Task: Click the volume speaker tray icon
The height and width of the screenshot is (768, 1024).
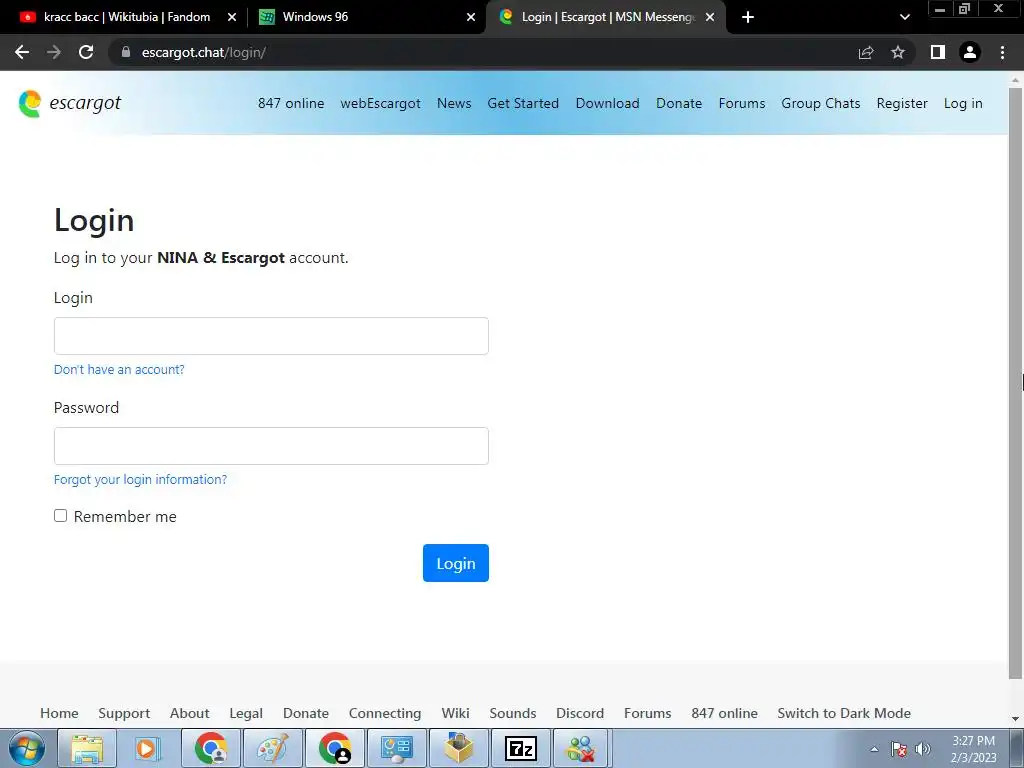Action: 923,749
